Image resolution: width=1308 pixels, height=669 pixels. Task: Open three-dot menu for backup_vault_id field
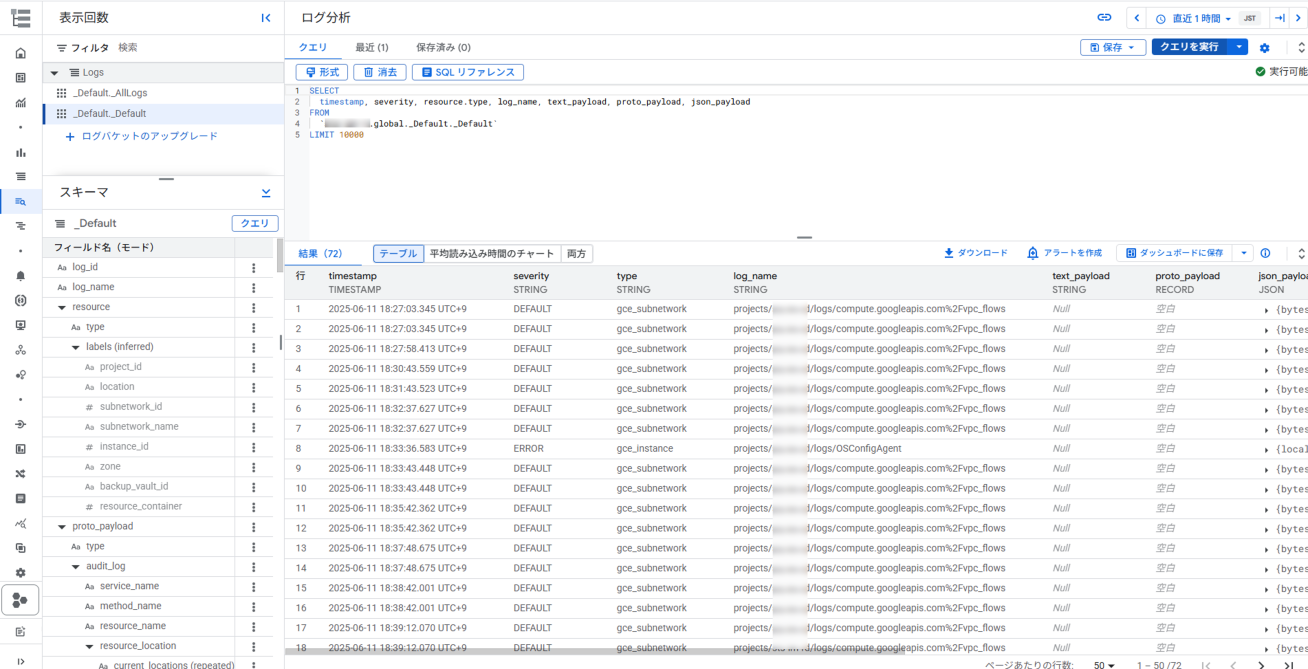[x=253, y=487]
